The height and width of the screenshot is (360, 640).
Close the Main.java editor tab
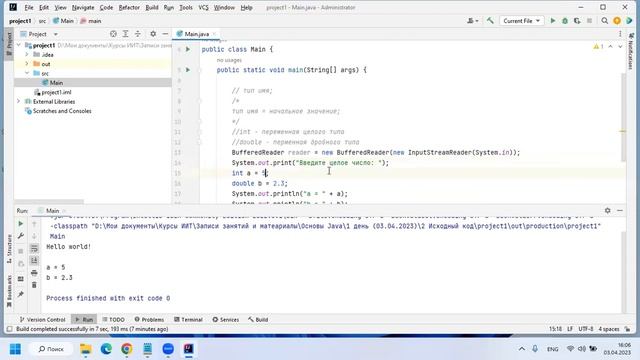pos(214,34)
